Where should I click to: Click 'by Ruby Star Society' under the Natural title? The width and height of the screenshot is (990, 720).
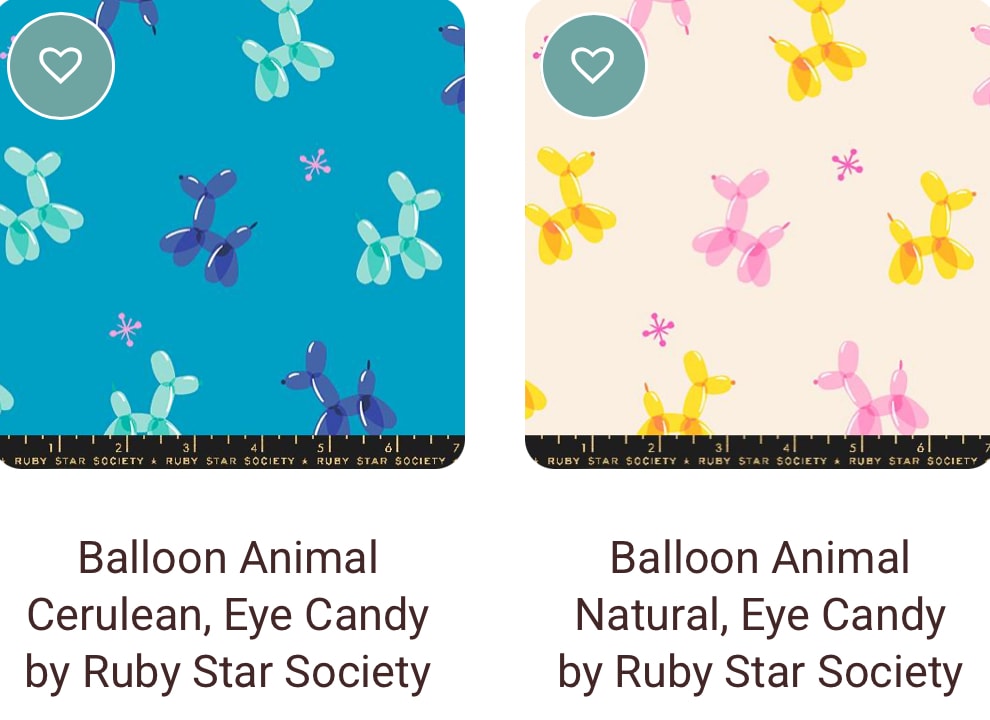pos(760,672)
